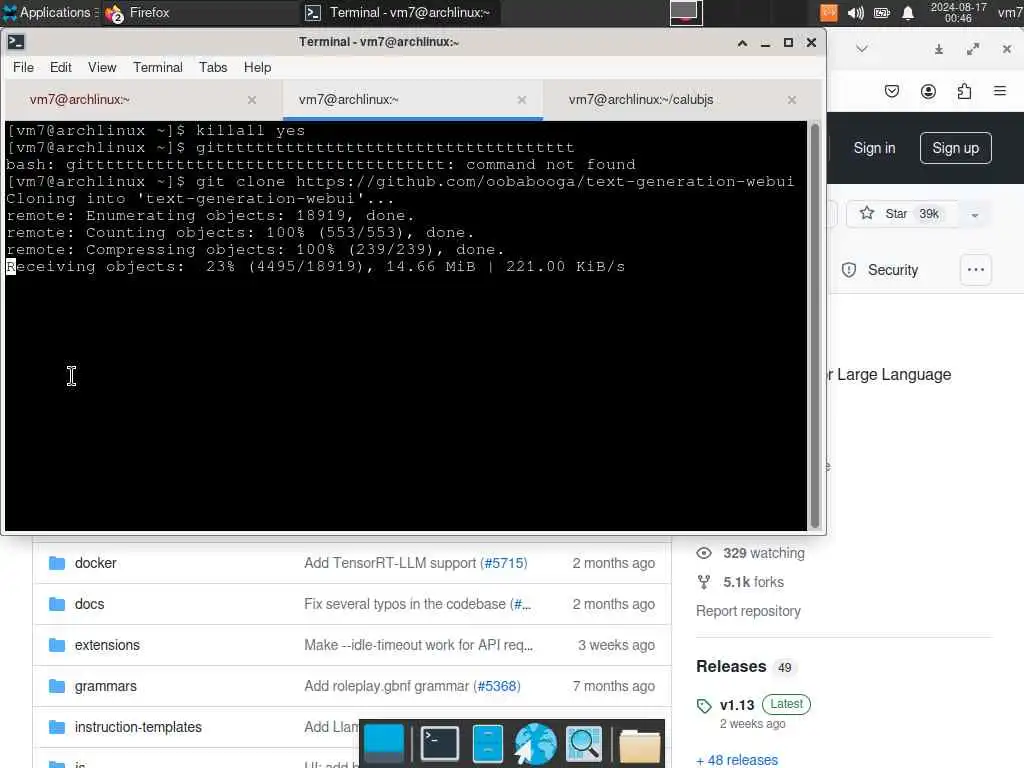Image resolution: width=1024 pixels, height=768 pixels.
Task: Click the clock showing 2024-08-17
Action: [x=958, y=12]
